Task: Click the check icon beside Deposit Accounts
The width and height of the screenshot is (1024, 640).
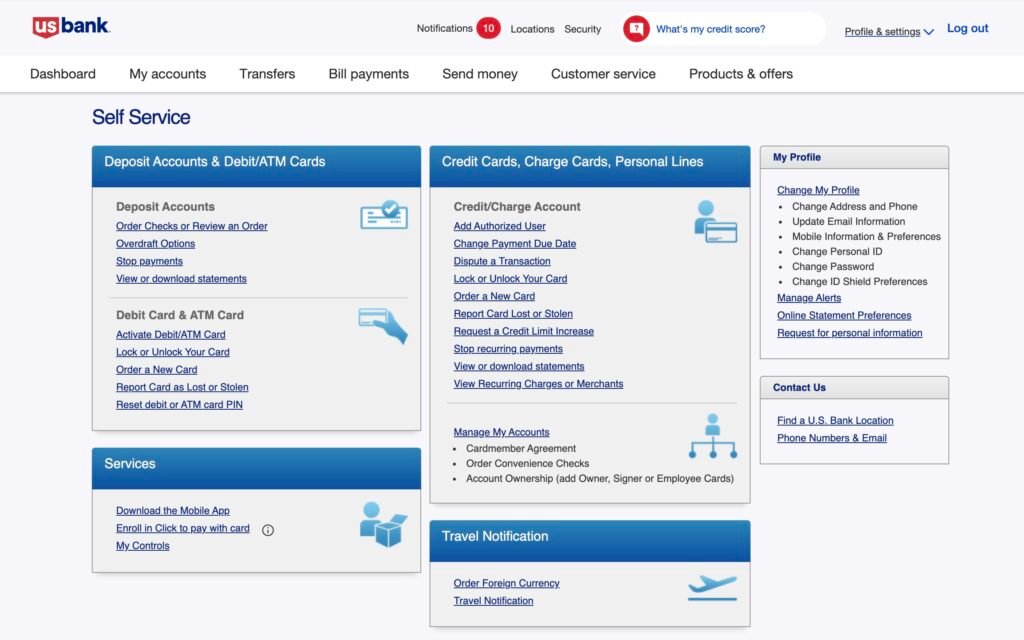Action: 383,215
